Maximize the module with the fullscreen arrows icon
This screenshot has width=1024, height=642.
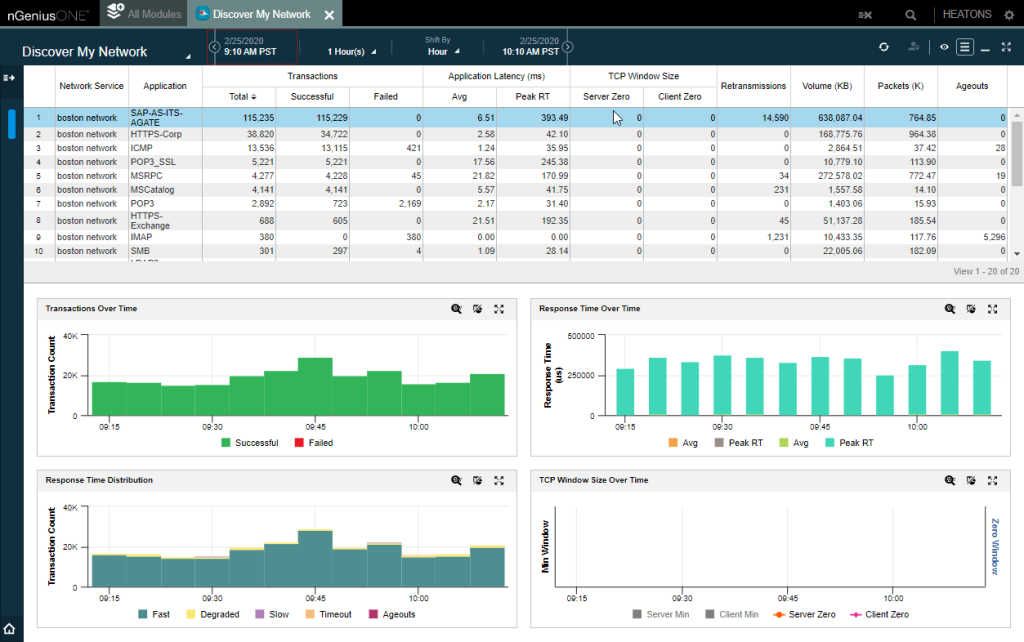coord(1006,47)
